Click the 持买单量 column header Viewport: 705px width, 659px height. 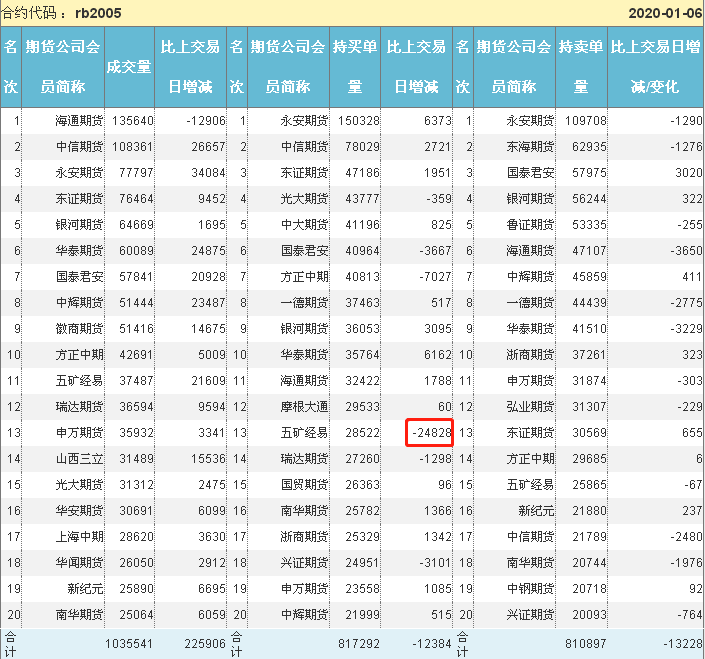tap(355, 67)
